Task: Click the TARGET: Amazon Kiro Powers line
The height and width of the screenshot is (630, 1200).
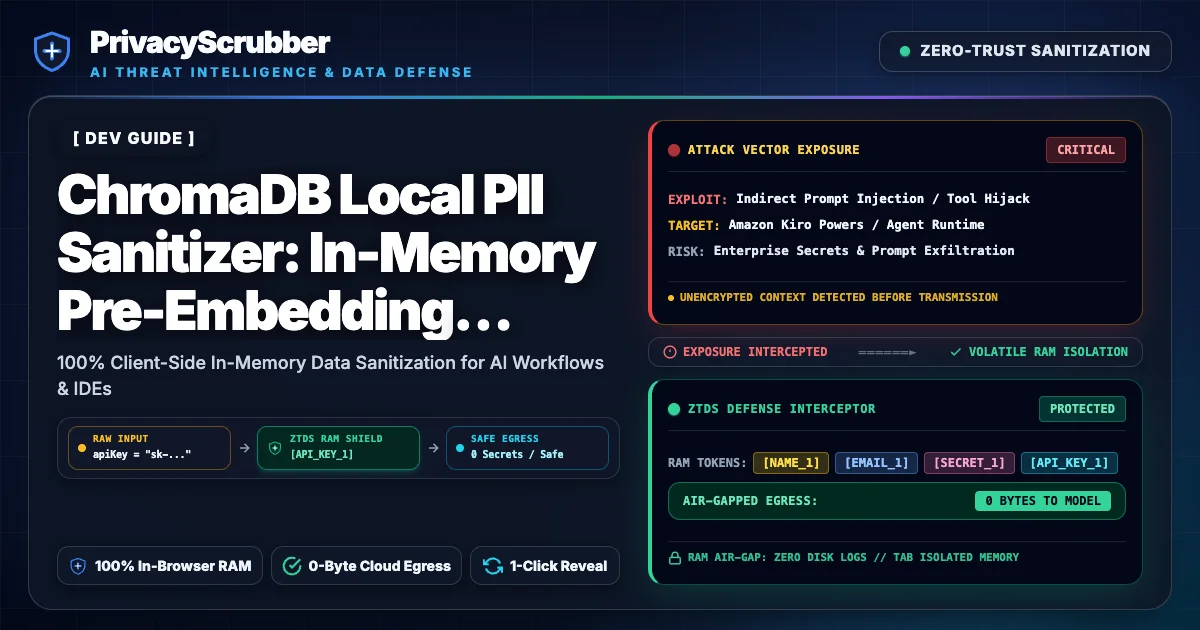Action: (826, 225)
